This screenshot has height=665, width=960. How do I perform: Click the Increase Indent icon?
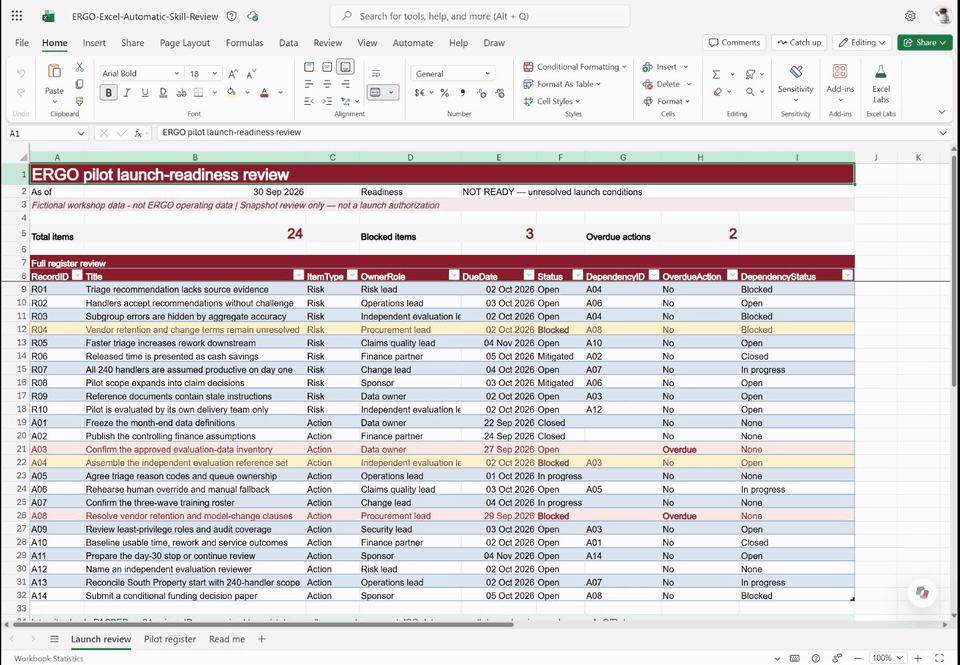point(327,101)
